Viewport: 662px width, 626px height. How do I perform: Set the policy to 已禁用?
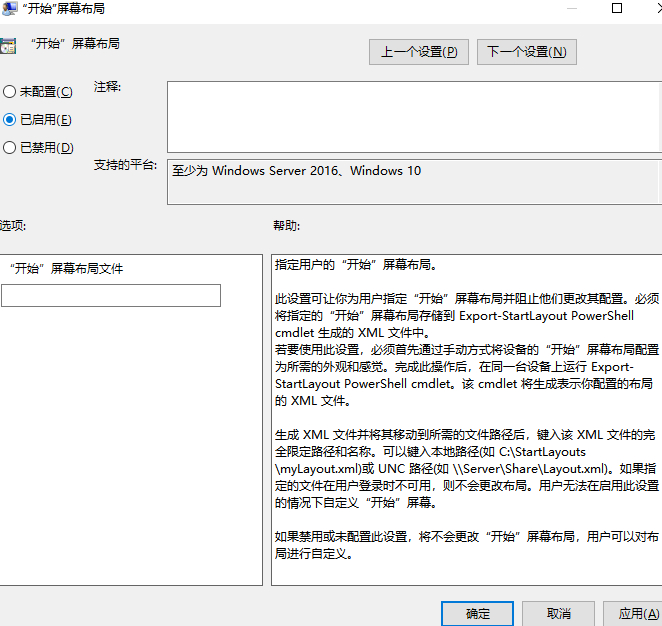9,148
